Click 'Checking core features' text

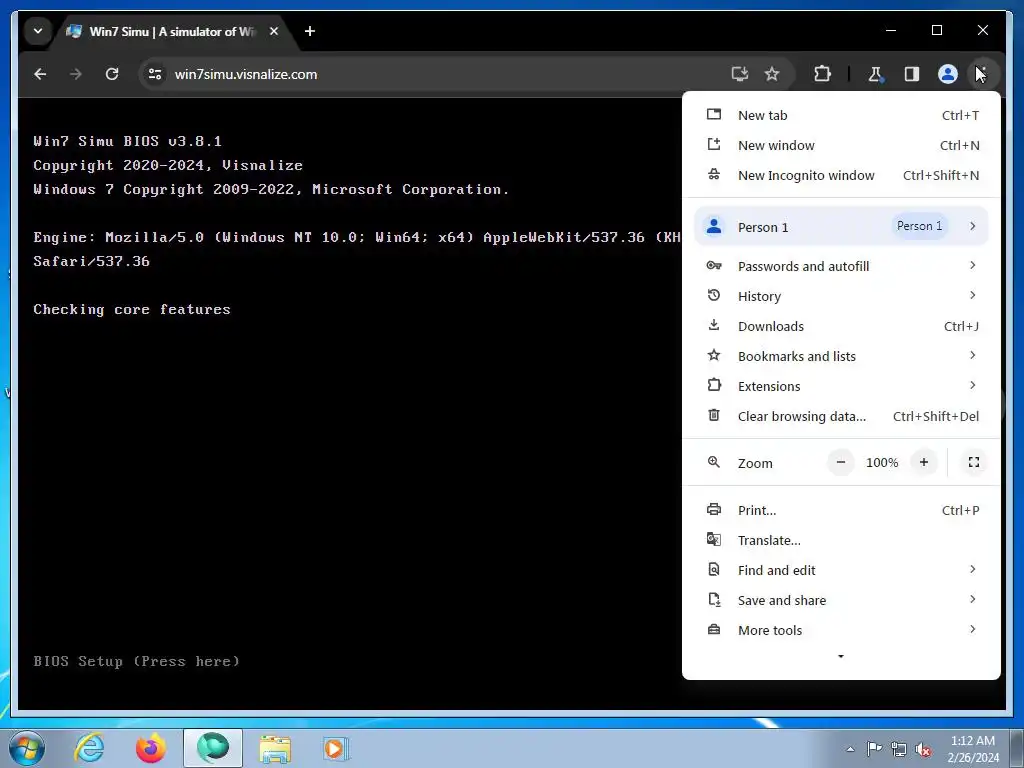coord(132,309)
